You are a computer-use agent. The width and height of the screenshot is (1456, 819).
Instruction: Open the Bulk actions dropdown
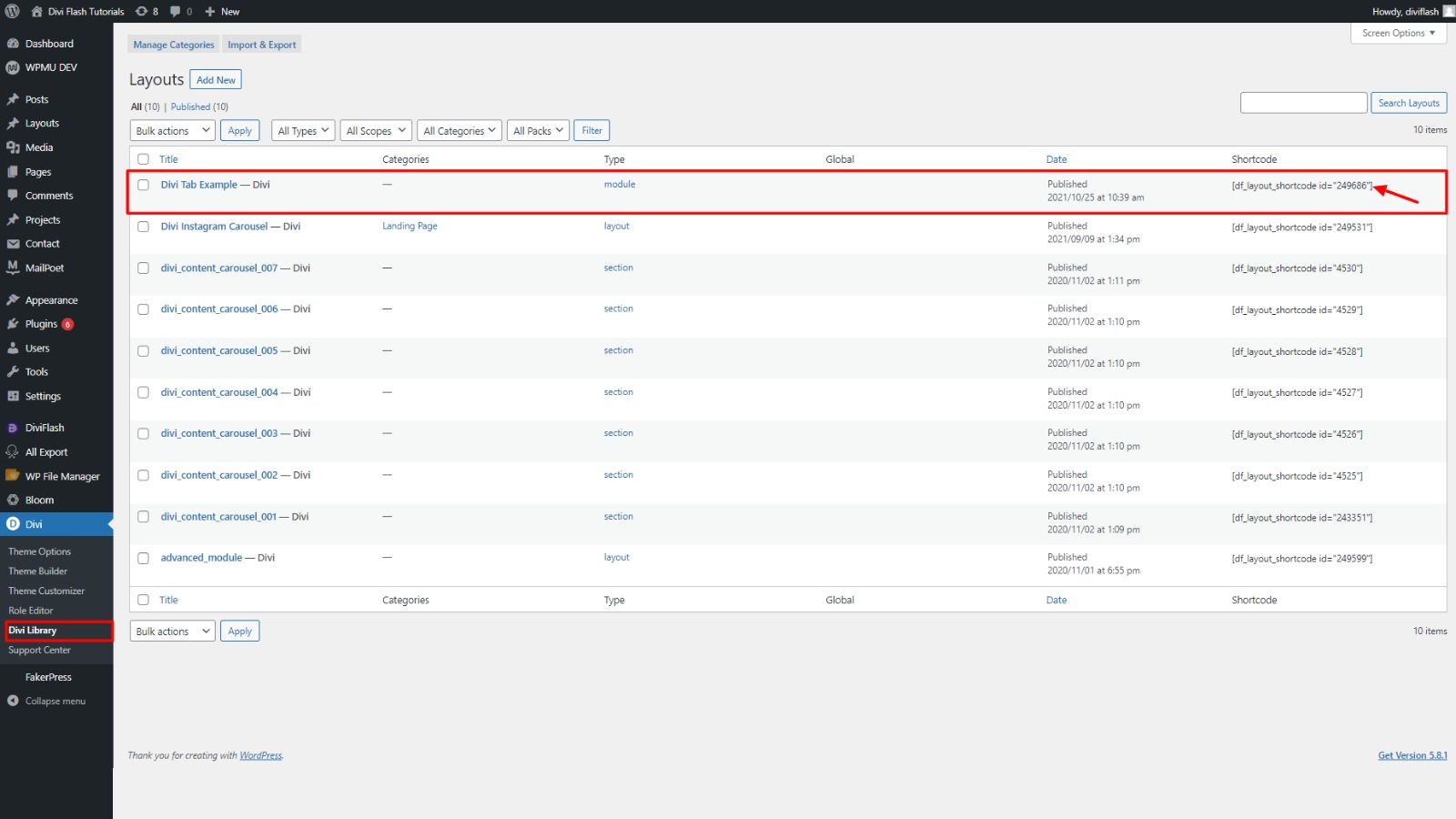point(171,129)
